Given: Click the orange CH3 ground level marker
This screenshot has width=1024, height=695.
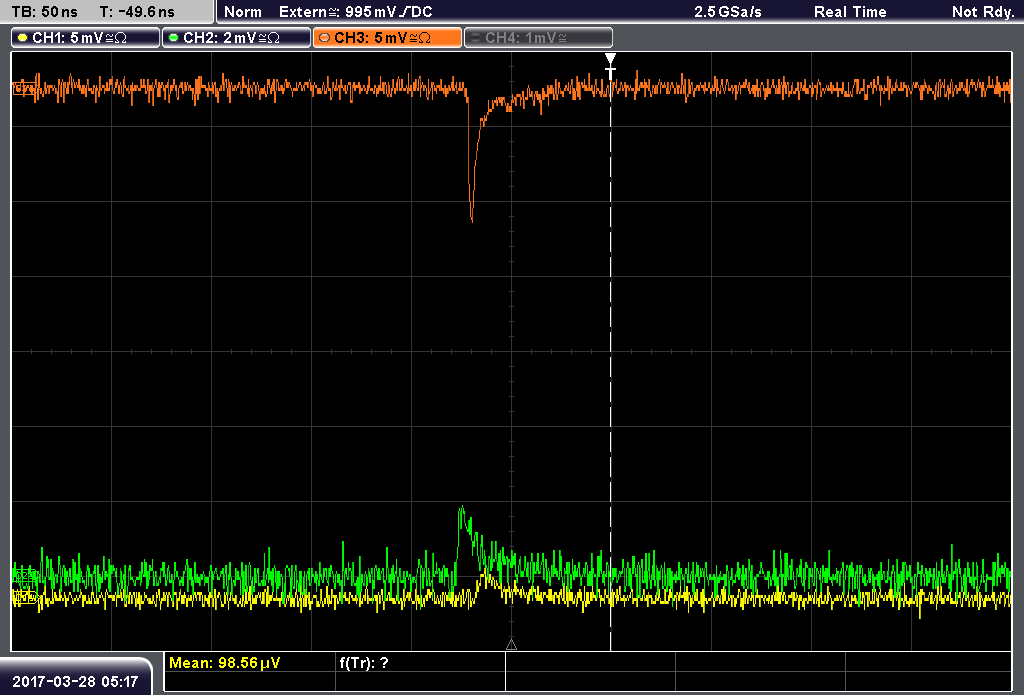Looking at the screenshot, I should 24,88.
